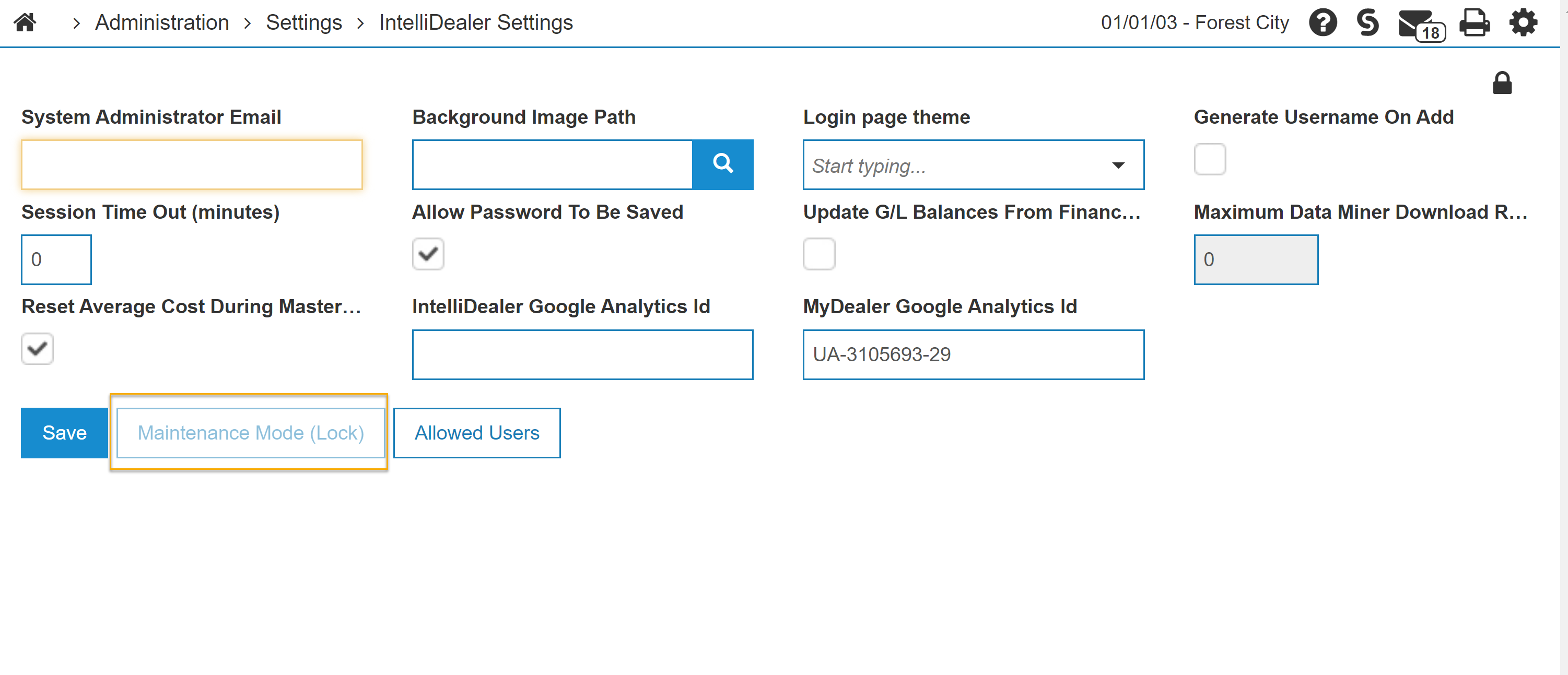1568x675 pixels.
Task: Save the settings
Action: [65, 432]
